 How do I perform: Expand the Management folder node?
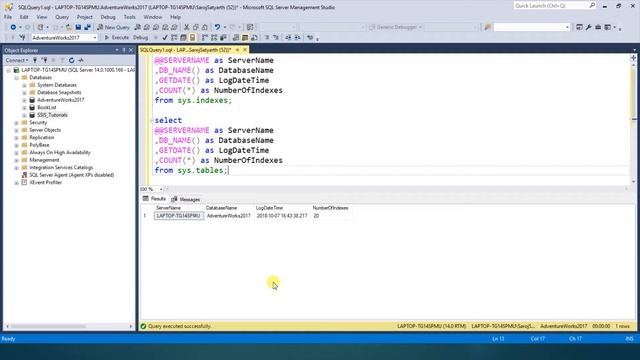[x=16, y=160]
